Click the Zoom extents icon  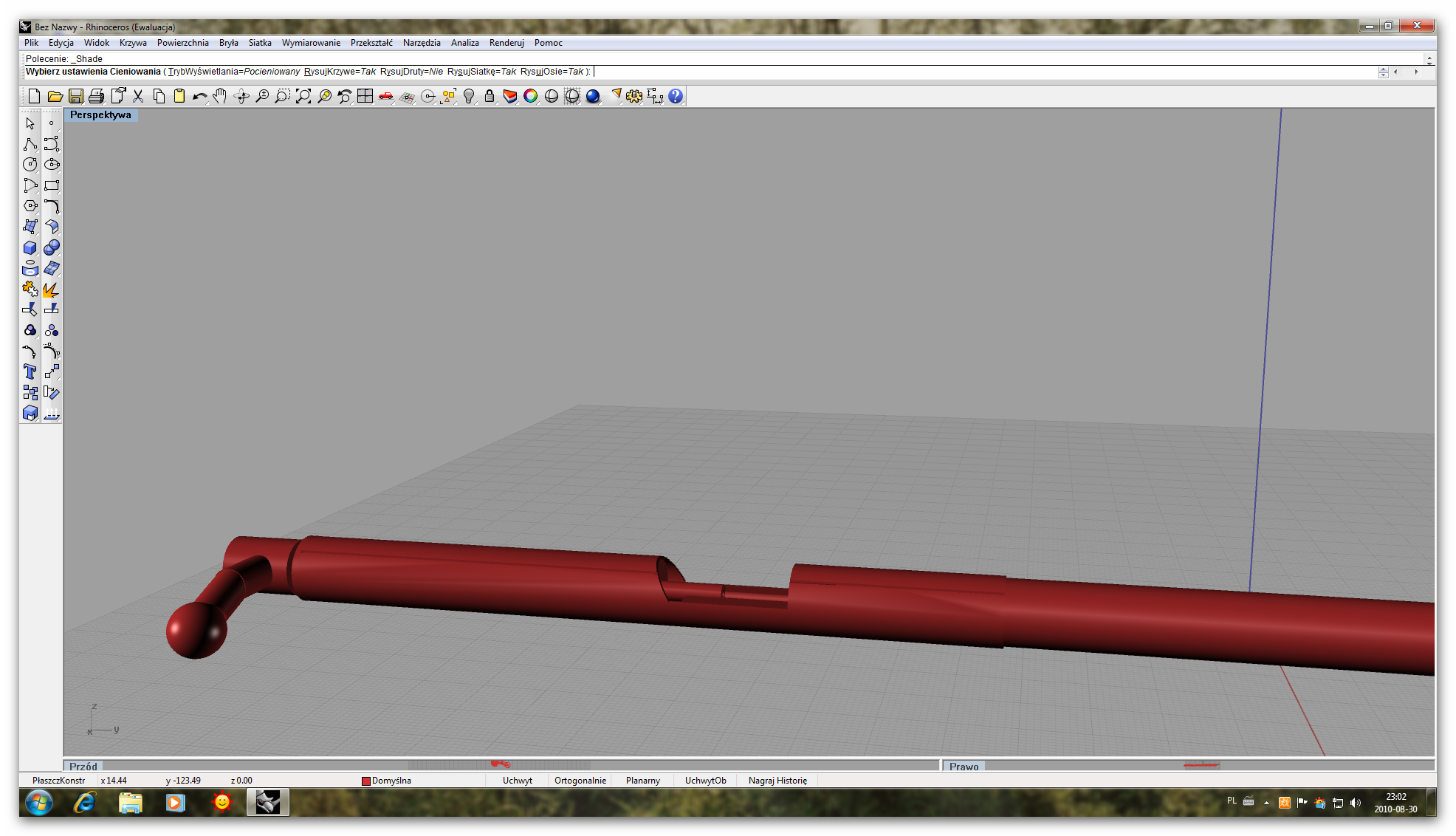pos(303,96)
